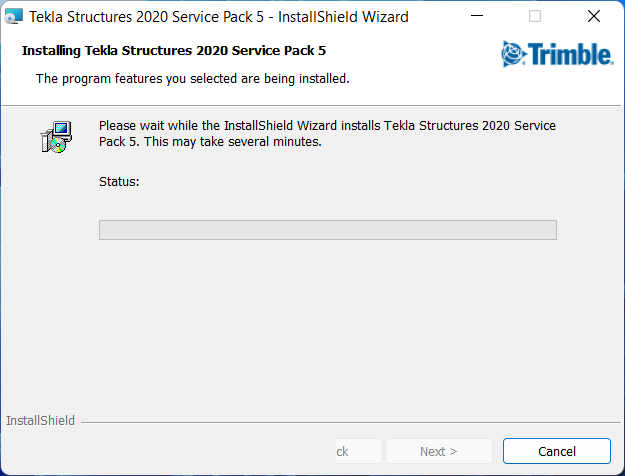Screen dimensions: 625x476
Task: Minimize the InstallShield Wizard window
Action: (477, 16)
